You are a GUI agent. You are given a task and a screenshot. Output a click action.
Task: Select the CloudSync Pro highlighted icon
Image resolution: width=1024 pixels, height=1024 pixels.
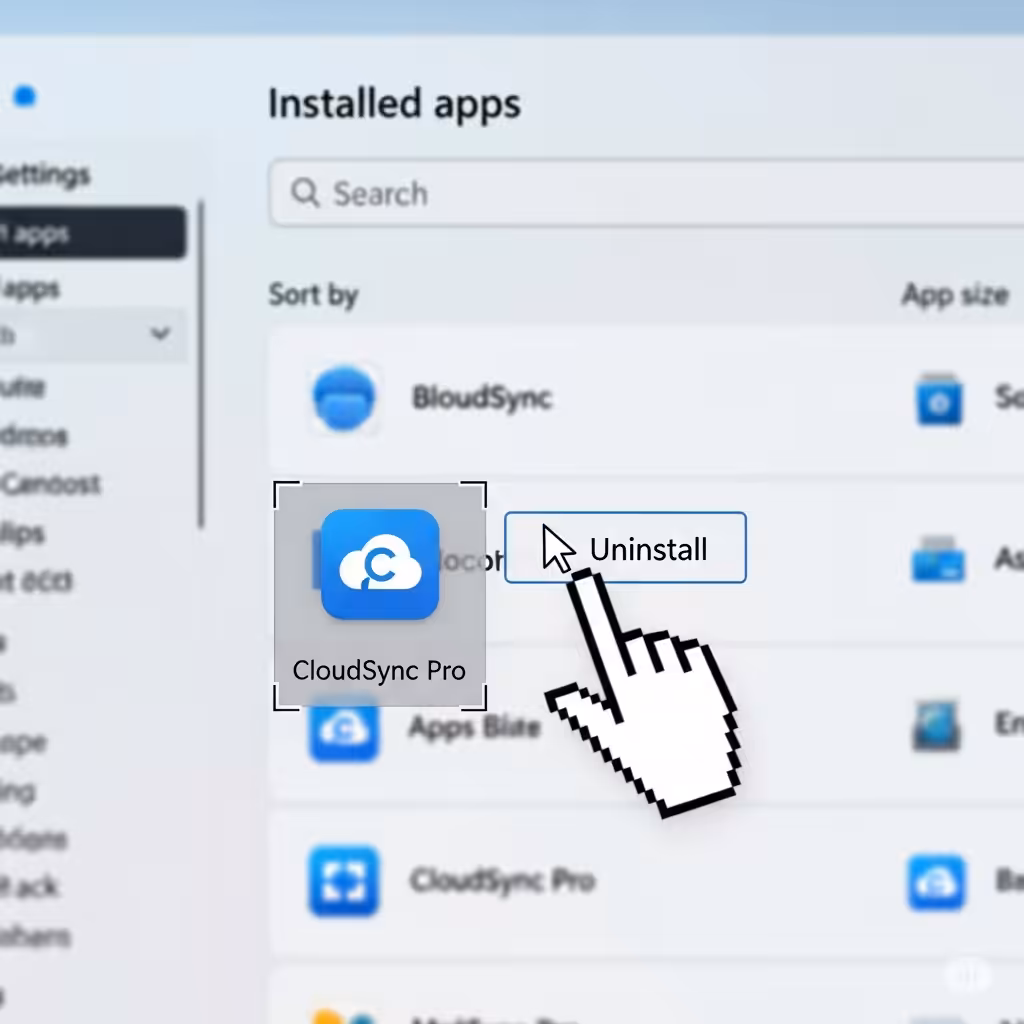380,564
